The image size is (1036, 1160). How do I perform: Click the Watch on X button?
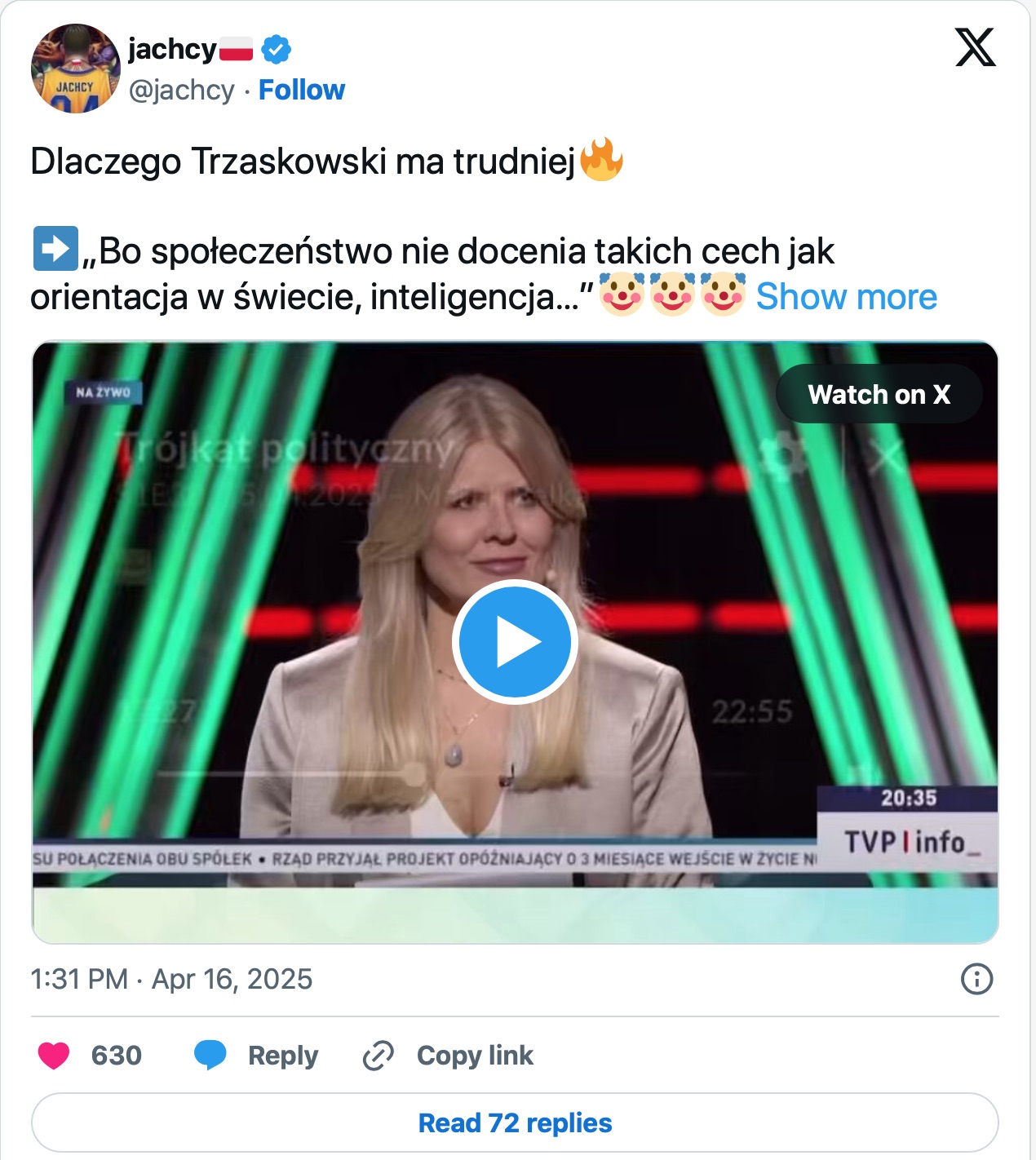pyautogui.click(x=879, y=394)
